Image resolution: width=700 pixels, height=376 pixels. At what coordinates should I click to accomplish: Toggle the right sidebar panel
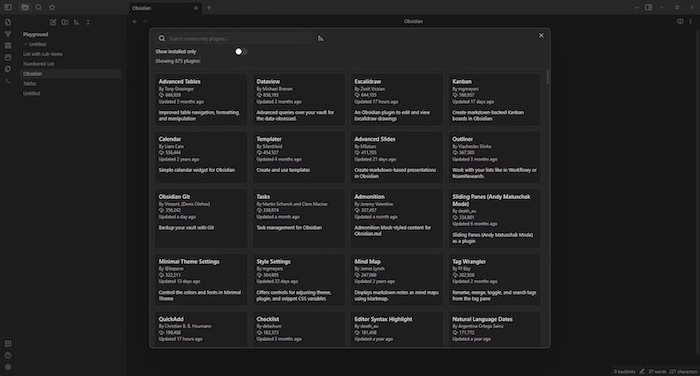coord(649,7)
